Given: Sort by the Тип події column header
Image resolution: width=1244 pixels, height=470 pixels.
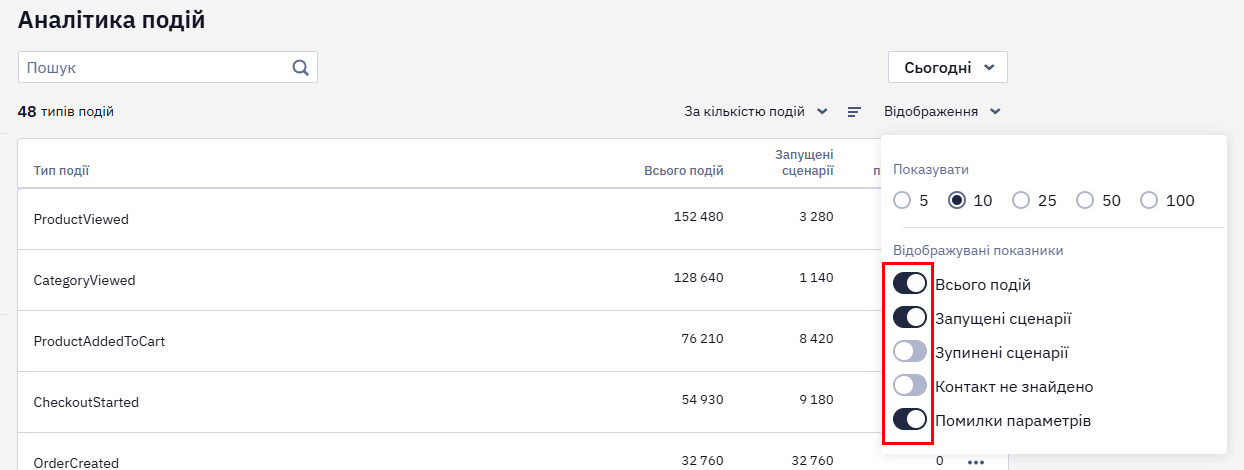Looking at the screenshot, I should click(x=61, y=171).
